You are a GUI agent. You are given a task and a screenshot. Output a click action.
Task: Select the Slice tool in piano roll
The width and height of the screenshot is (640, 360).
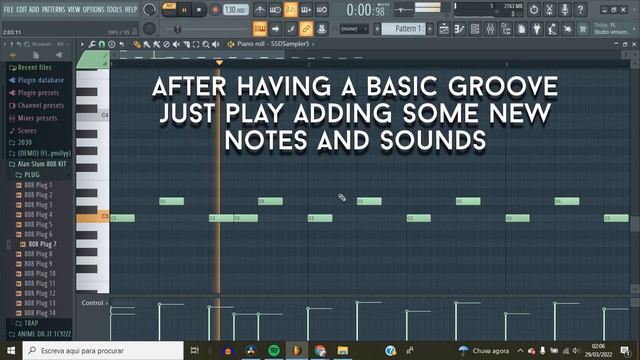(x=186, y=44)
